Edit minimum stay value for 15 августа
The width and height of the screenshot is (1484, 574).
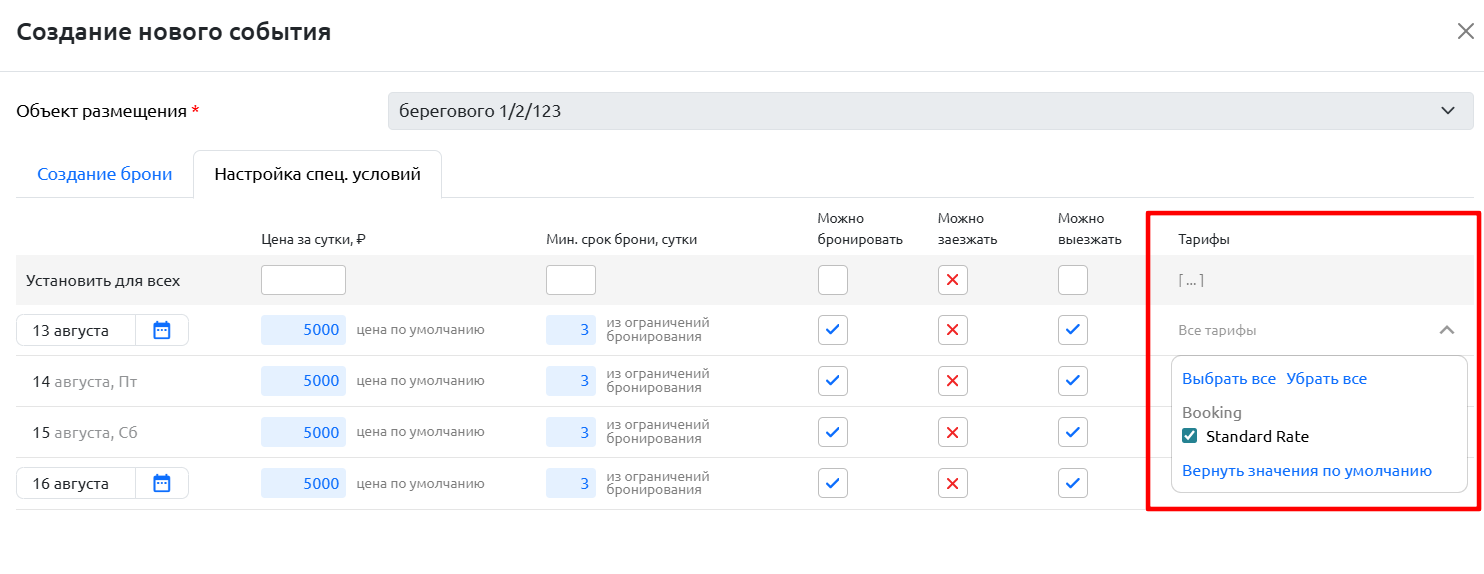tap(571, 432)
